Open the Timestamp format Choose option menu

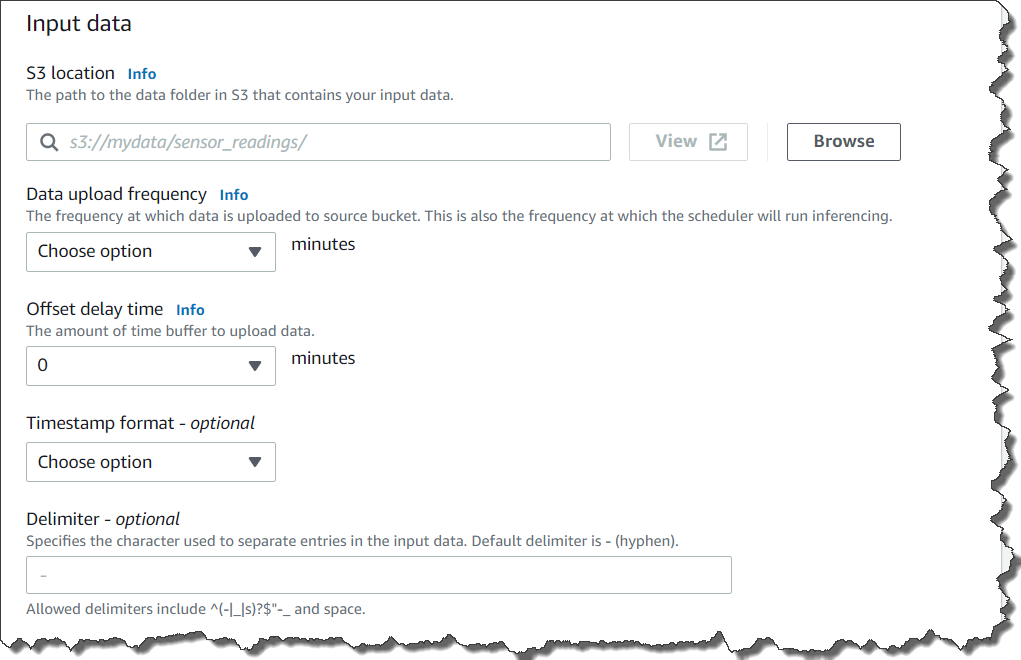pos(150,461)
